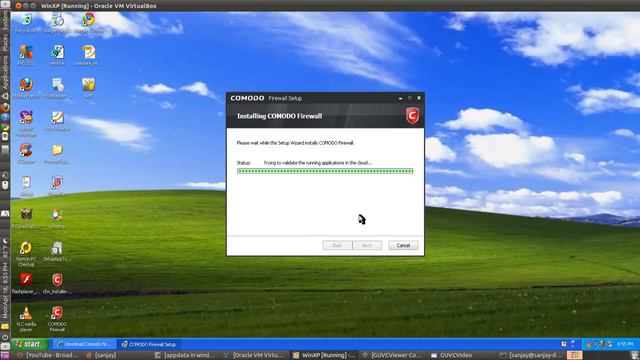Image resolution: width=640 pixels, height=360 pixels.
Task: Switch to COMODO Firewall Setup taskbar item
Action: [x=150, y=344]
